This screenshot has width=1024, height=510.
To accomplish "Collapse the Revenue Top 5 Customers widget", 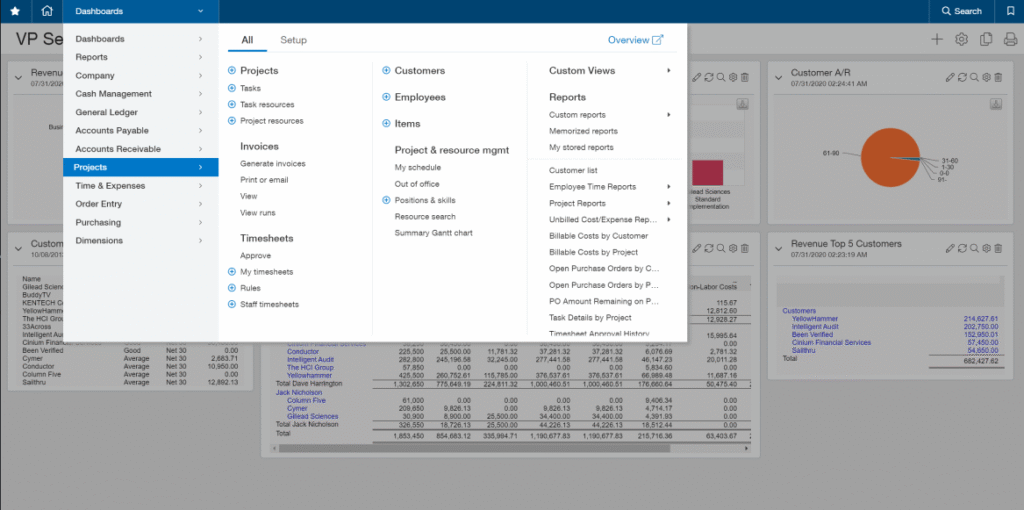I will click(778, 248).
